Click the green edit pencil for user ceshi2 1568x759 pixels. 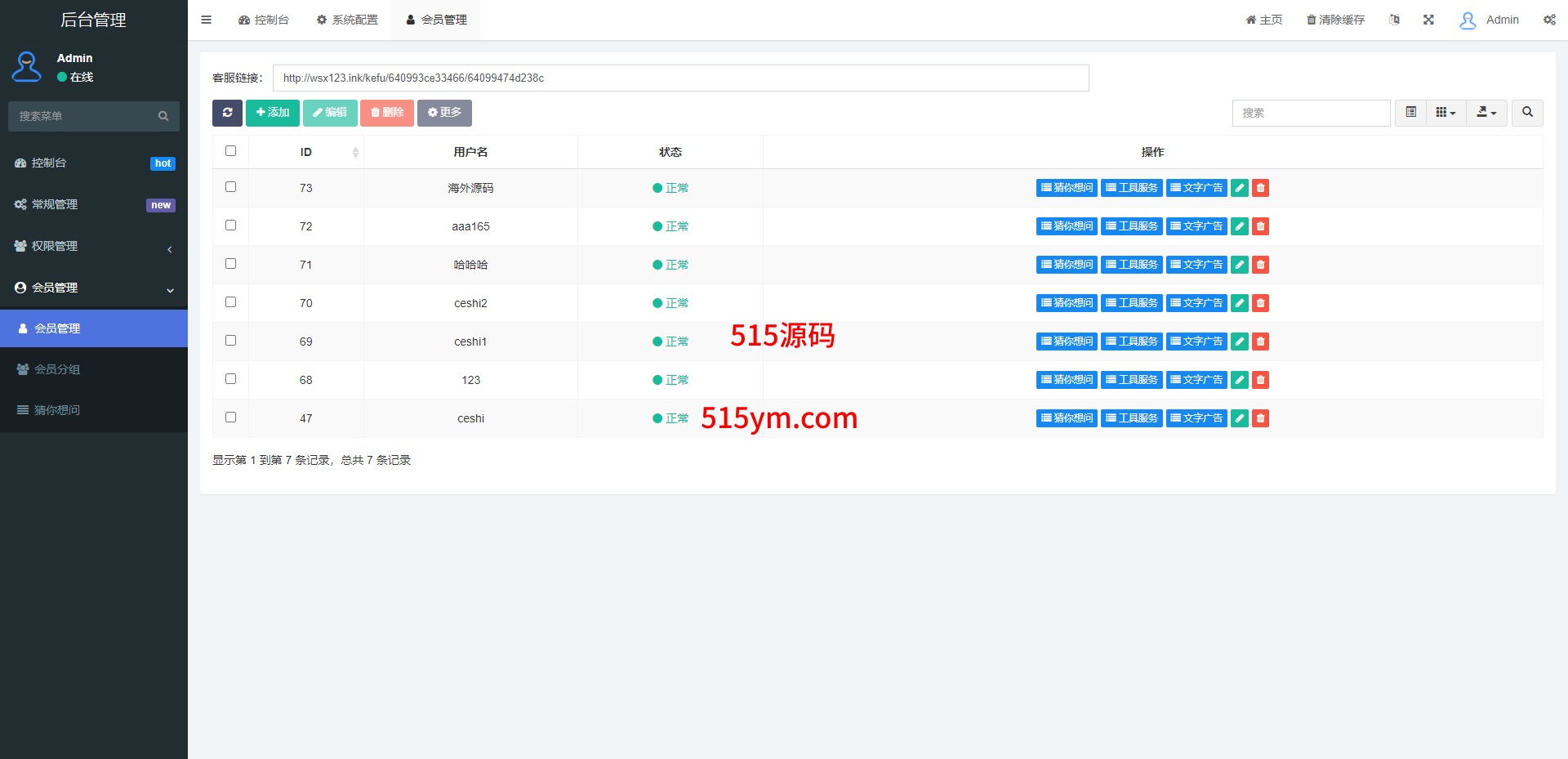click(x=1239, y=303)
